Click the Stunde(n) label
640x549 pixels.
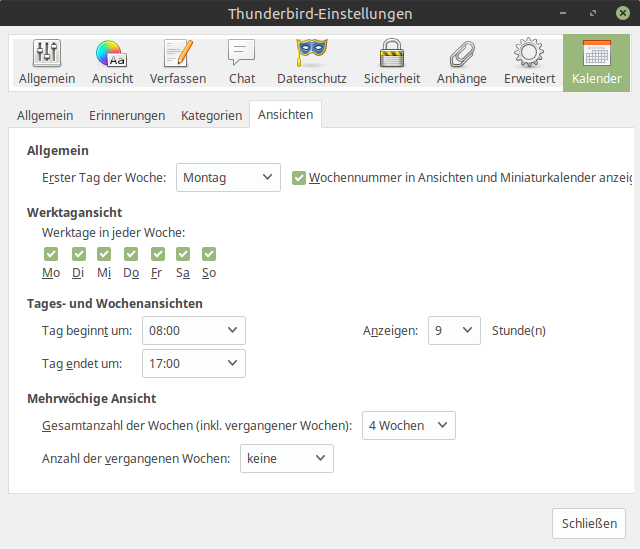click(x=518, y=331)
